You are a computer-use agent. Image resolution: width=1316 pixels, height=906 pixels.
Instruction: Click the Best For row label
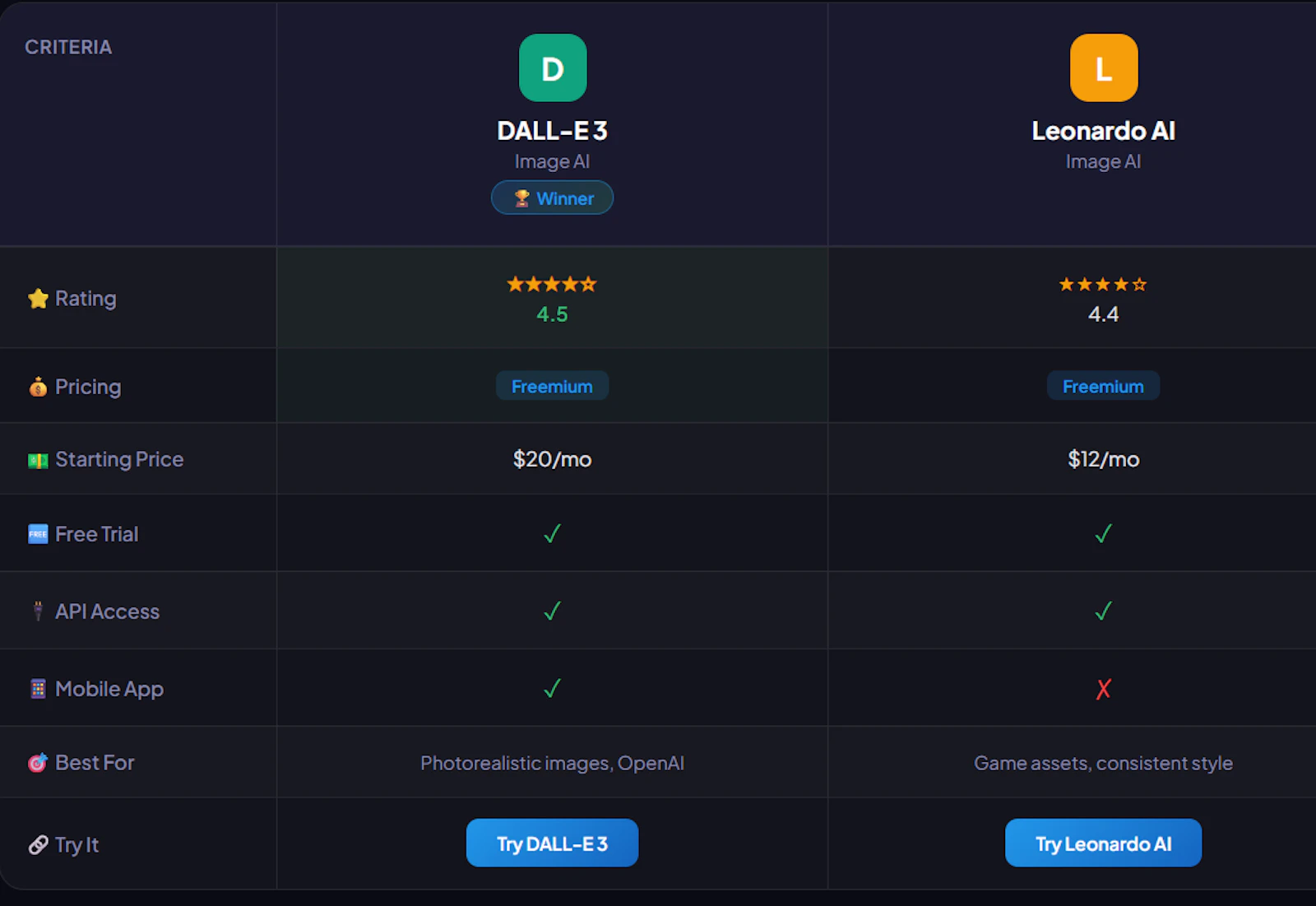click(95, 763)
